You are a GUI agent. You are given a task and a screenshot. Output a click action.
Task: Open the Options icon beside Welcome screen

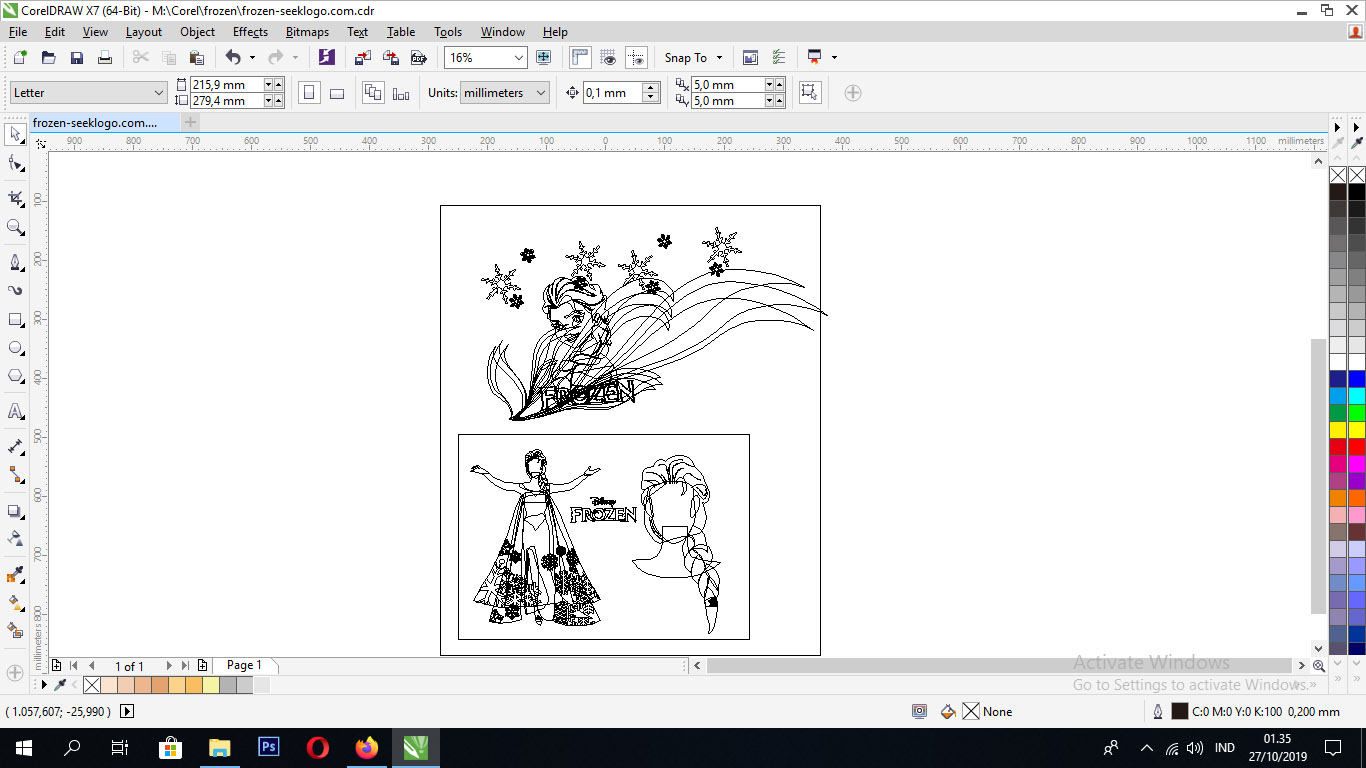(x=780, y=58)
